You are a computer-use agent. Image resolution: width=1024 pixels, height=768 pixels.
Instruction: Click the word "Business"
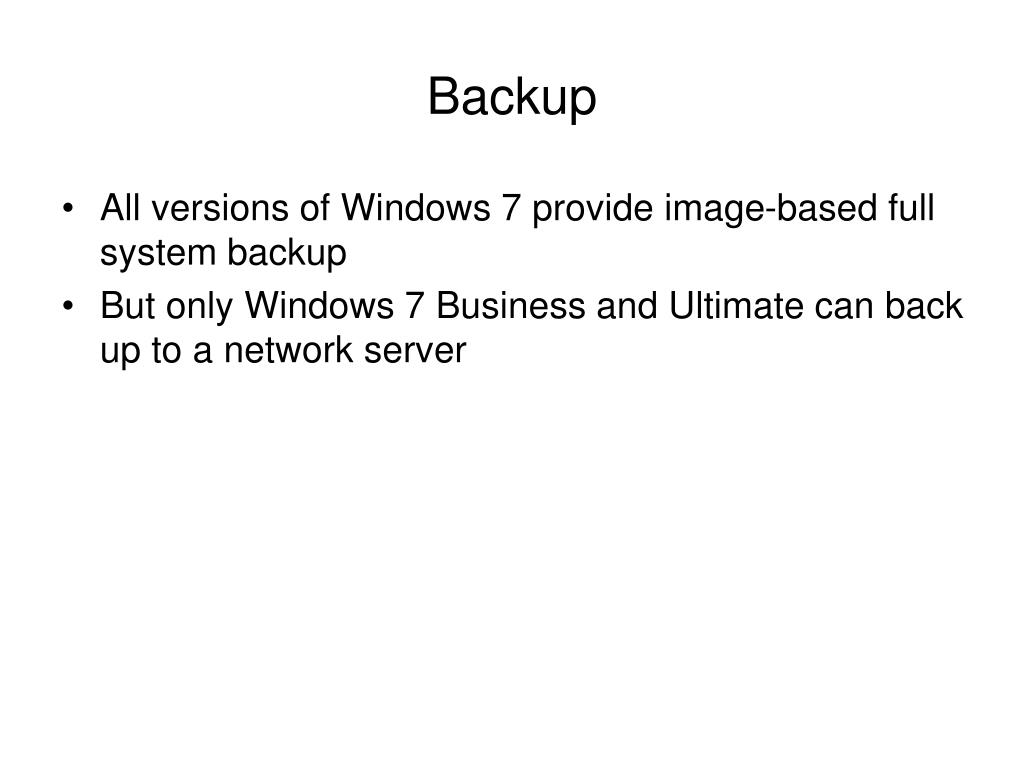510,305
